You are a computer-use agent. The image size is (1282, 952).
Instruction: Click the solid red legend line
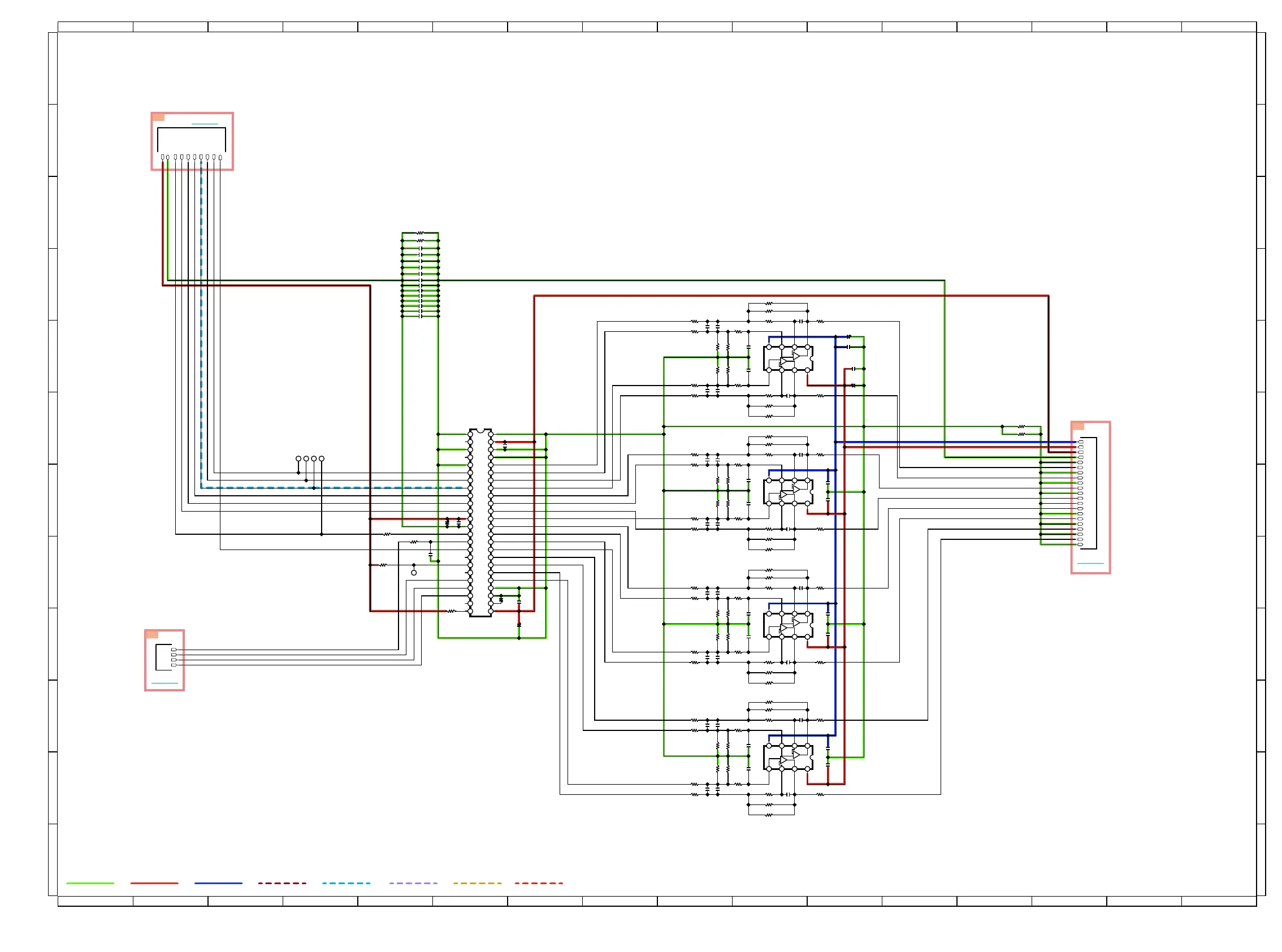point(154,883)
